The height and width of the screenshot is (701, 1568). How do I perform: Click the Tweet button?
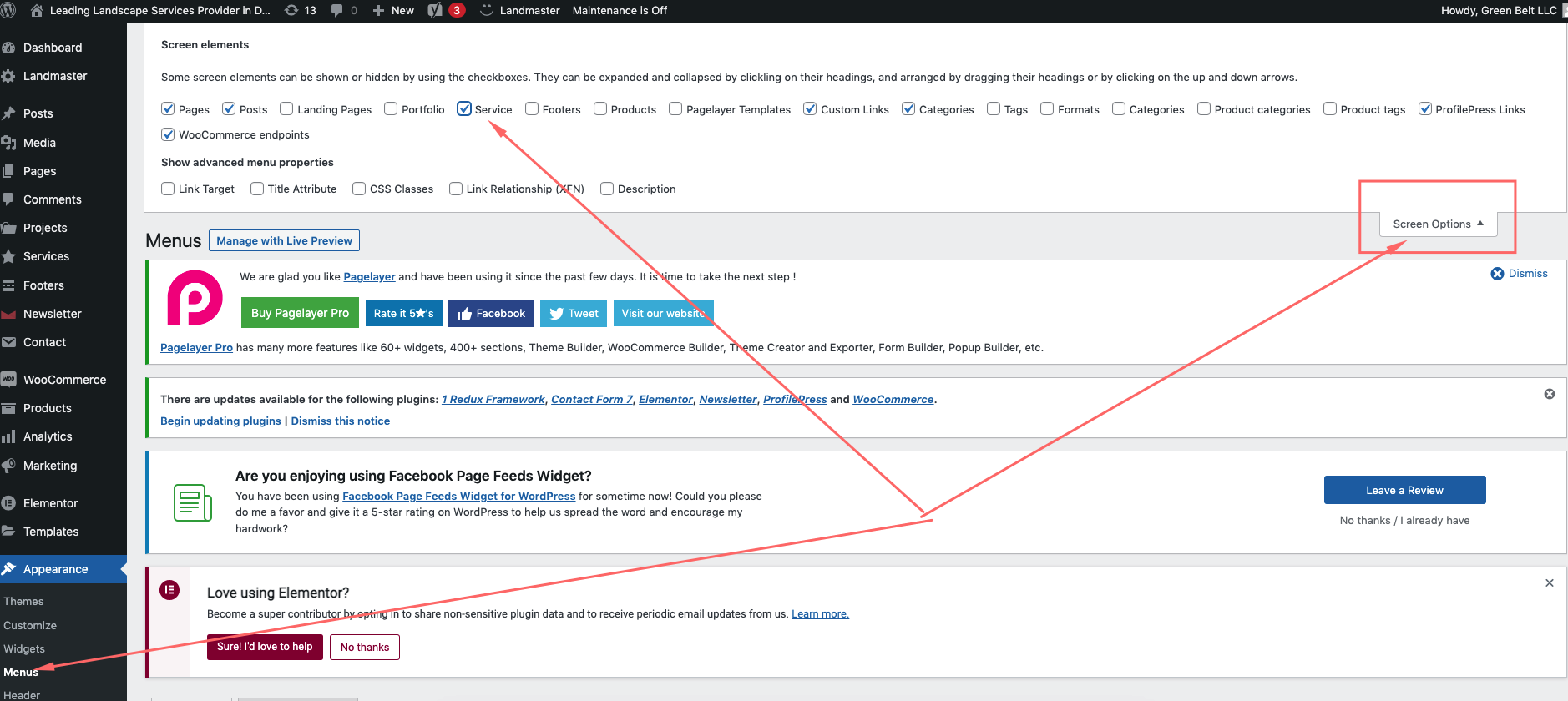point(574,313)
